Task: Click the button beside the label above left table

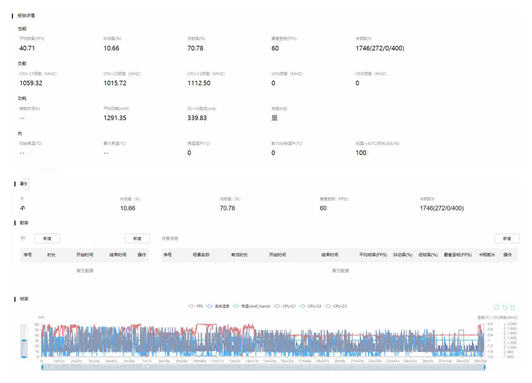Action: pyautogui.click(x=47, y=238)
